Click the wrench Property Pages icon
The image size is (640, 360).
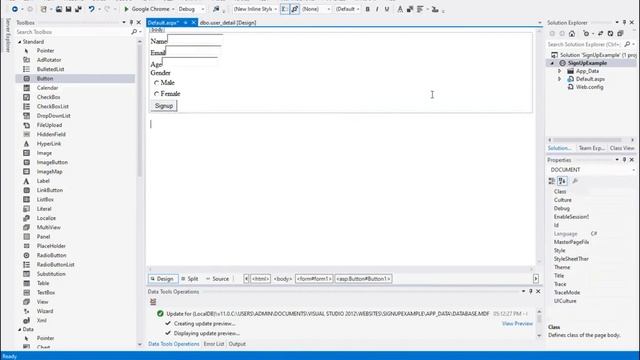(575, 181)
